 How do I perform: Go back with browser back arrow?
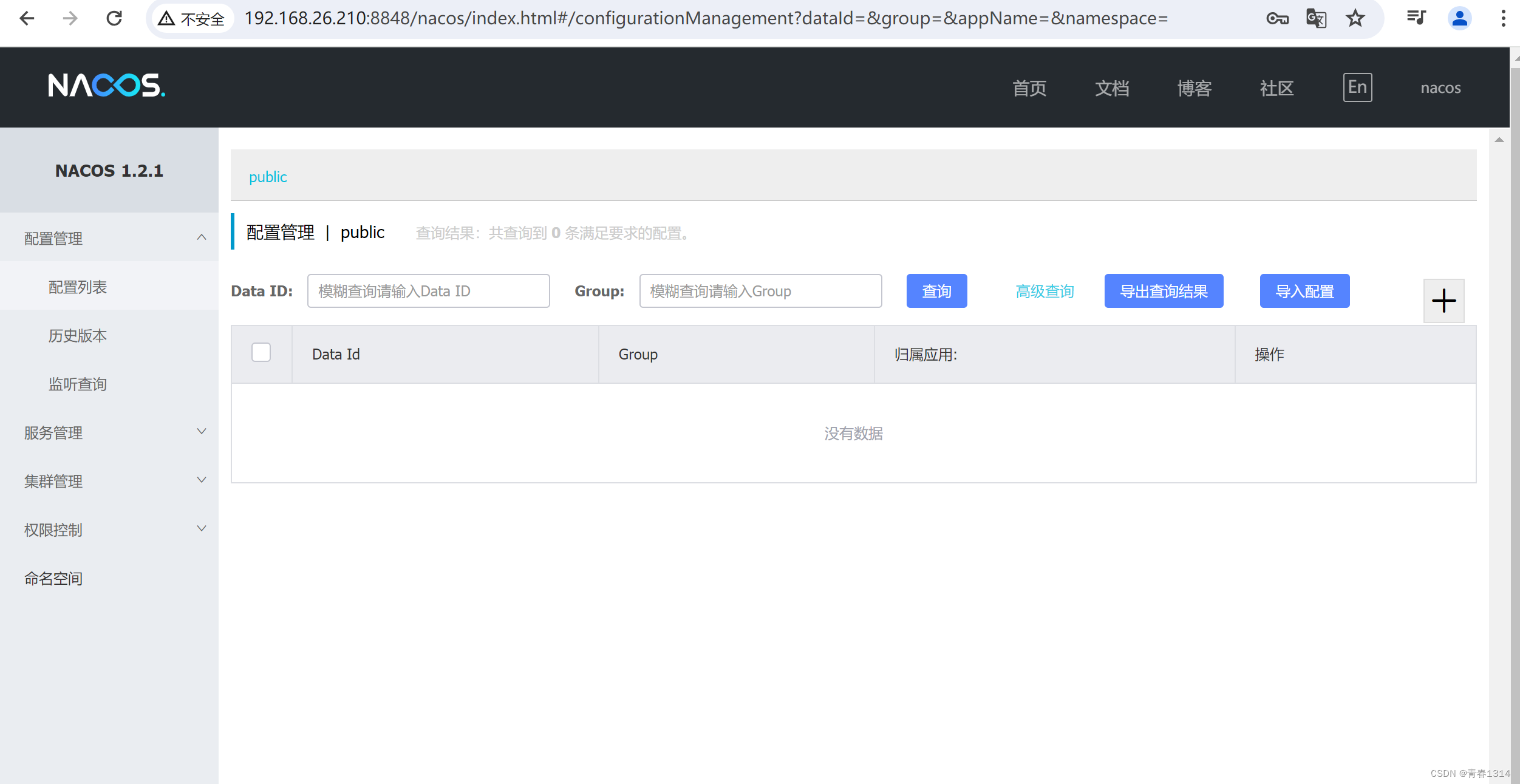pyautogui.click(x=27, y=18)
